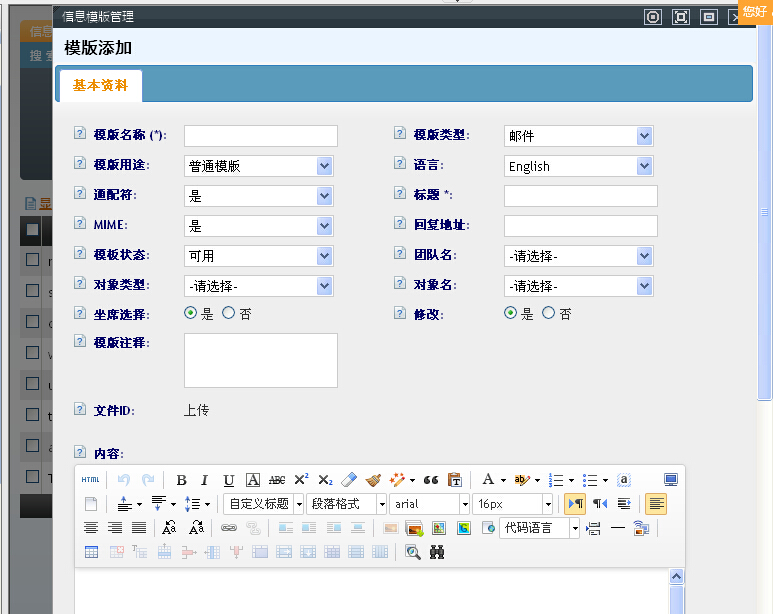Select 否 for 修改 option
Screen dimensions: 773x614
coord(548,313)
